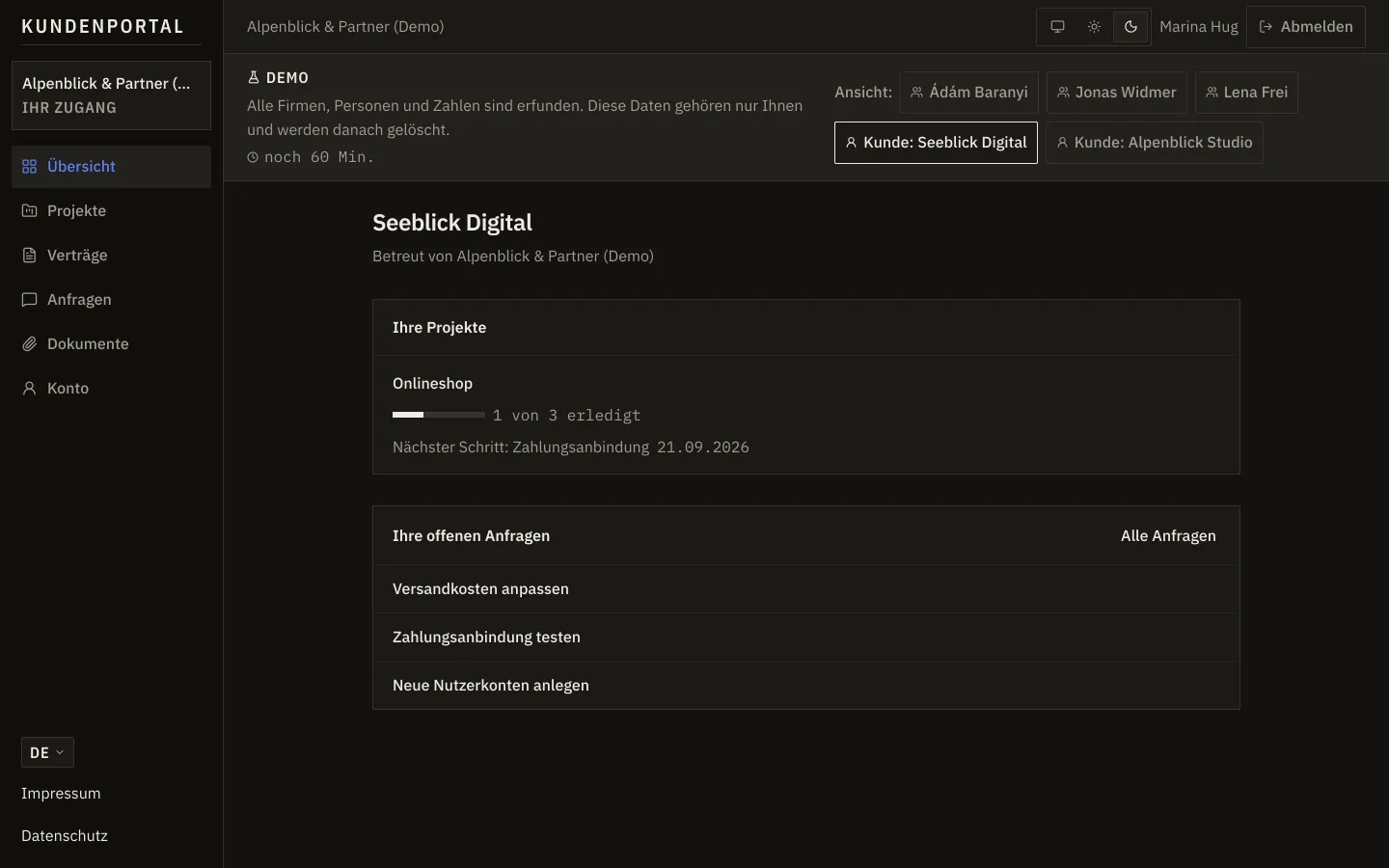Click the clock icon beside noch 60 Min.
Screen dimensions: 1389x868
click(x=253, y=157)
